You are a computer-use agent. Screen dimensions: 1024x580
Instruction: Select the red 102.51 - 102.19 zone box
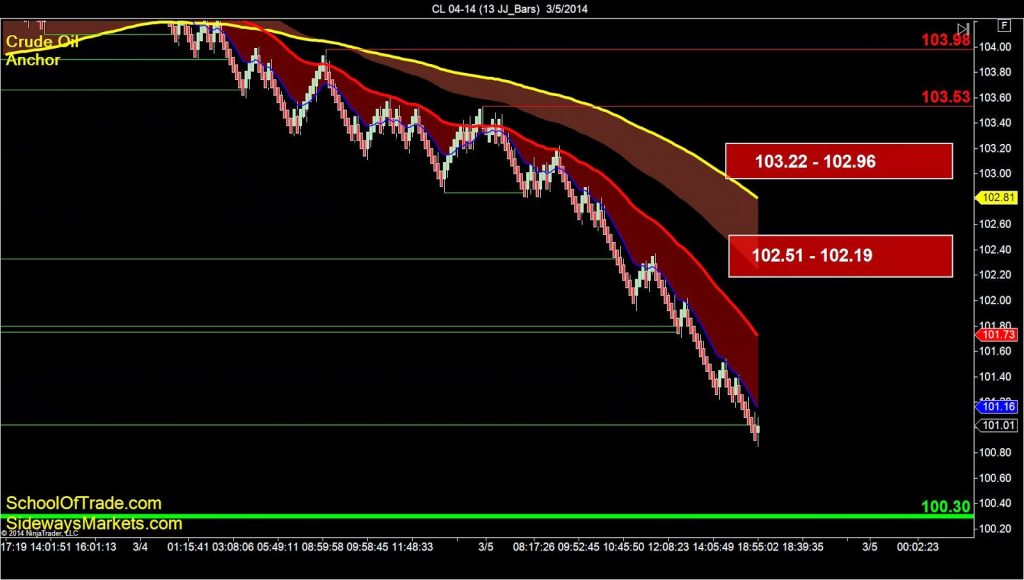(840, 255)
